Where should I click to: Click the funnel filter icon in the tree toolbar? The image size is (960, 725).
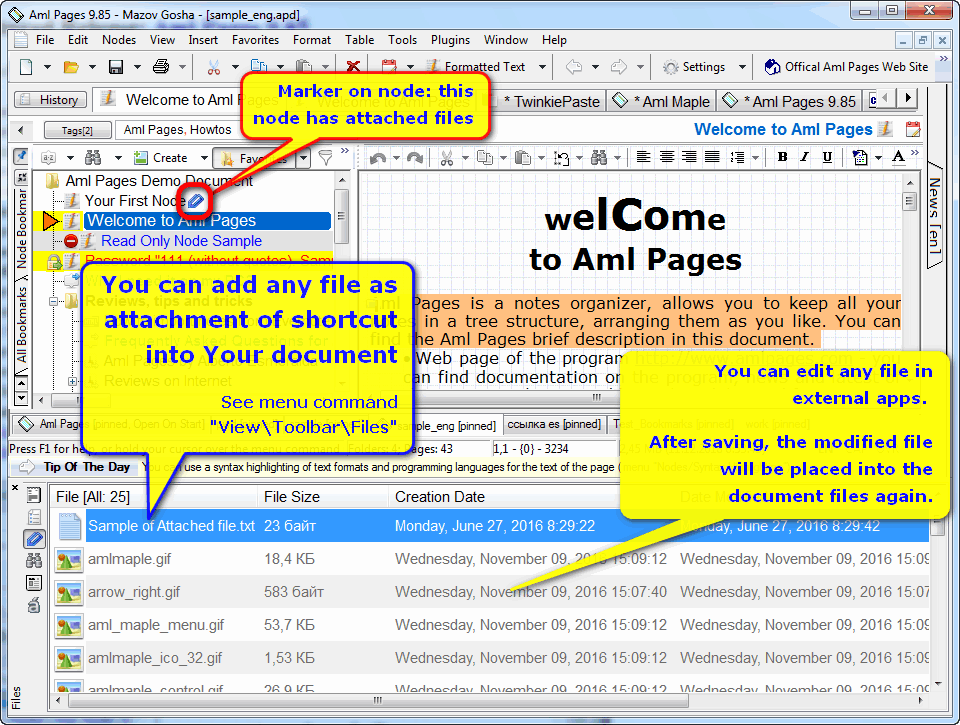point(326,158)
